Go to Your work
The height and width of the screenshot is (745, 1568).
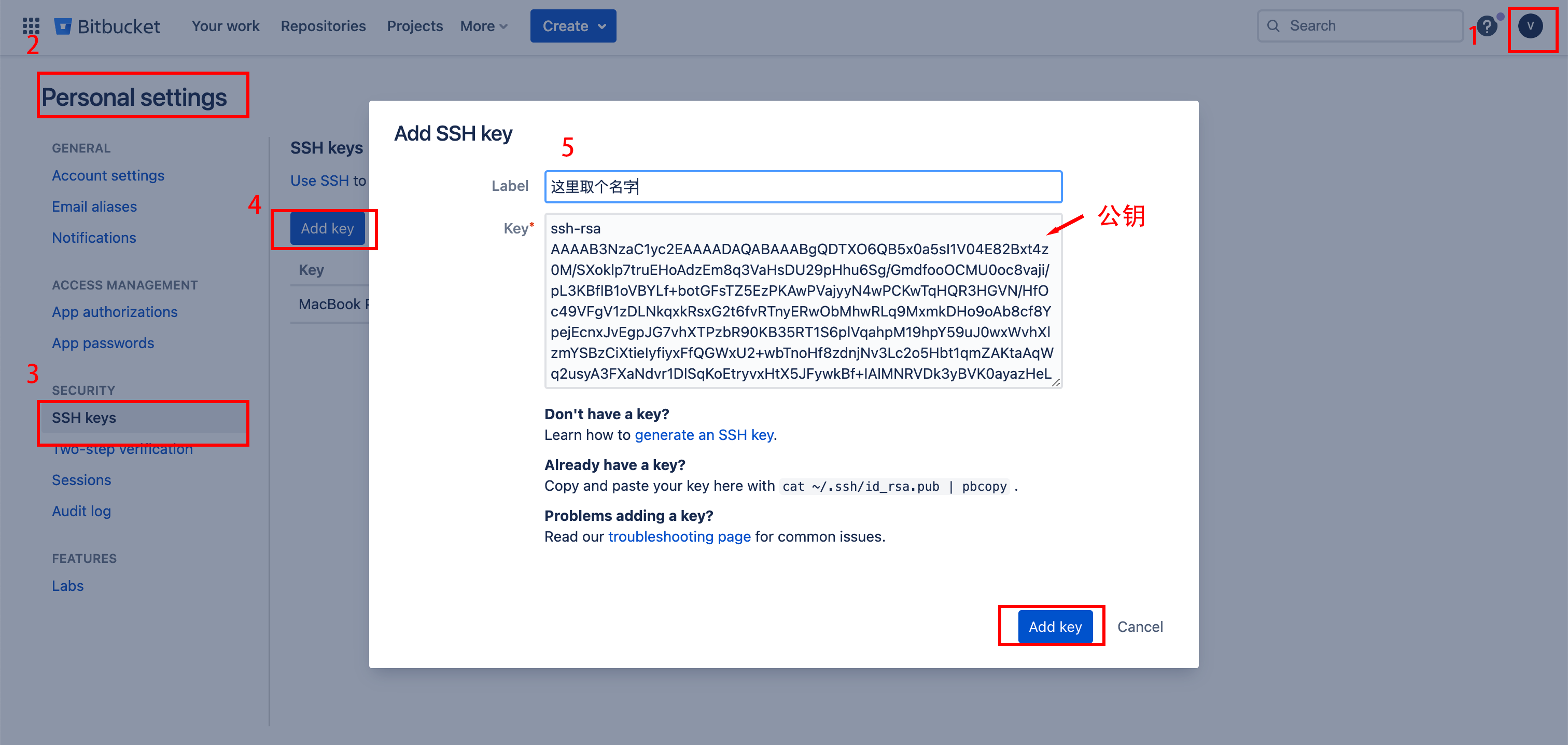coord(225,26)
